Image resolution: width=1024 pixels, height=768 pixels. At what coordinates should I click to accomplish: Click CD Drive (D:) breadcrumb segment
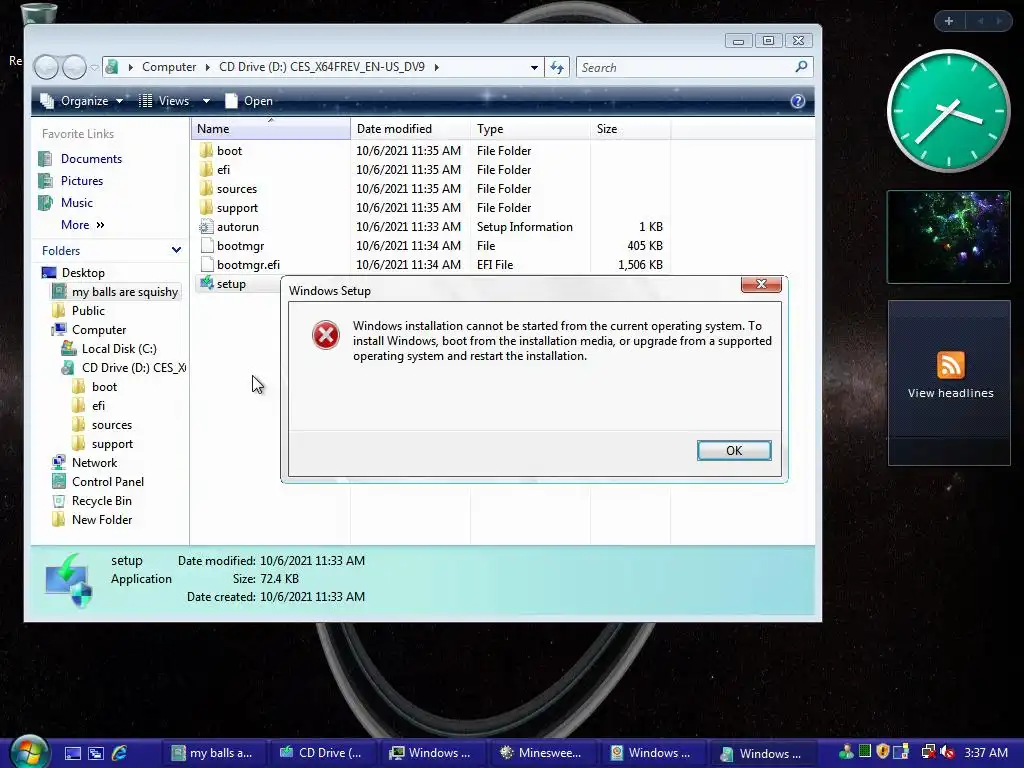coord(321,67)
